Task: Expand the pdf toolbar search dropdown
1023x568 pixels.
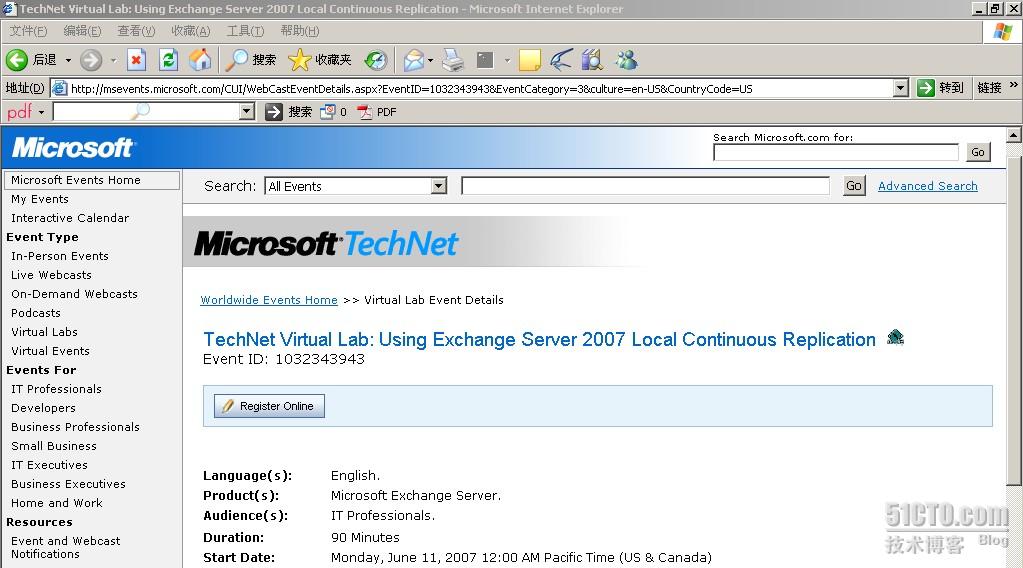Action: 247,112
